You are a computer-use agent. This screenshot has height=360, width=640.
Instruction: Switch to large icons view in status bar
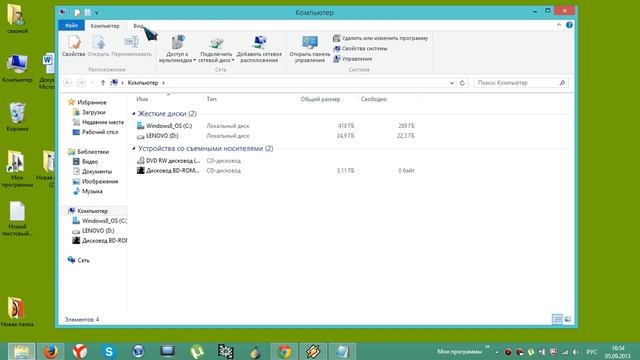[568, 319]
